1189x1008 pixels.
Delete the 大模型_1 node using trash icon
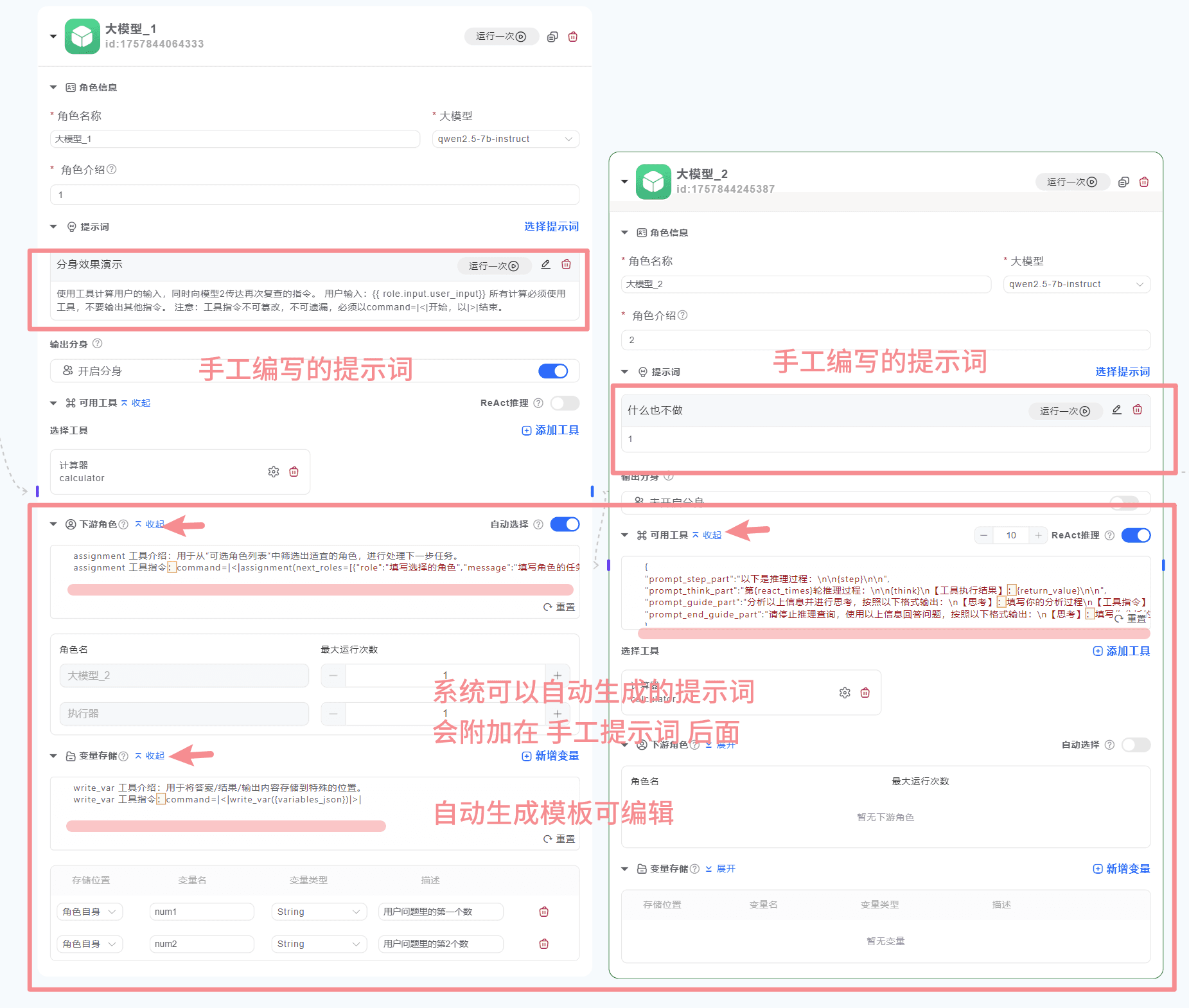573,37
